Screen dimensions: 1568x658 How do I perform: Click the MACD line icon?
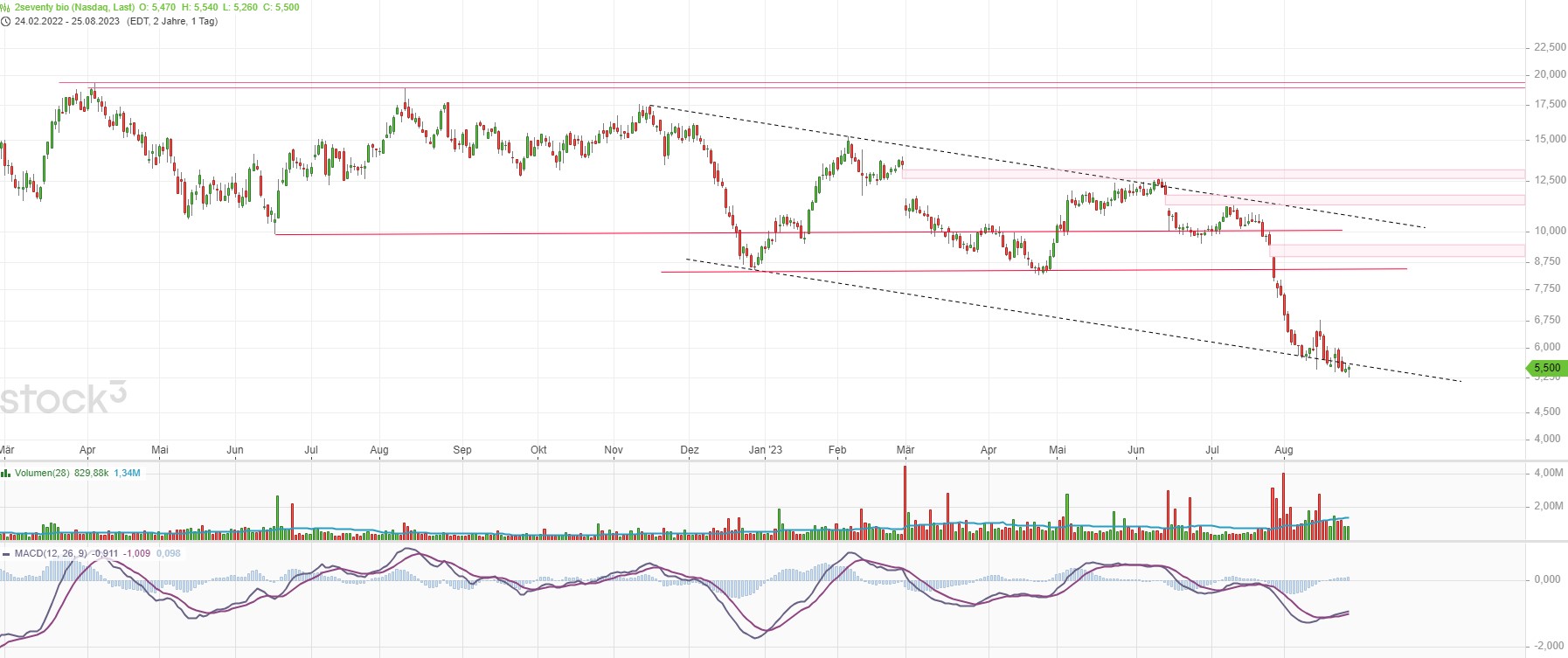tap(6, 553)
